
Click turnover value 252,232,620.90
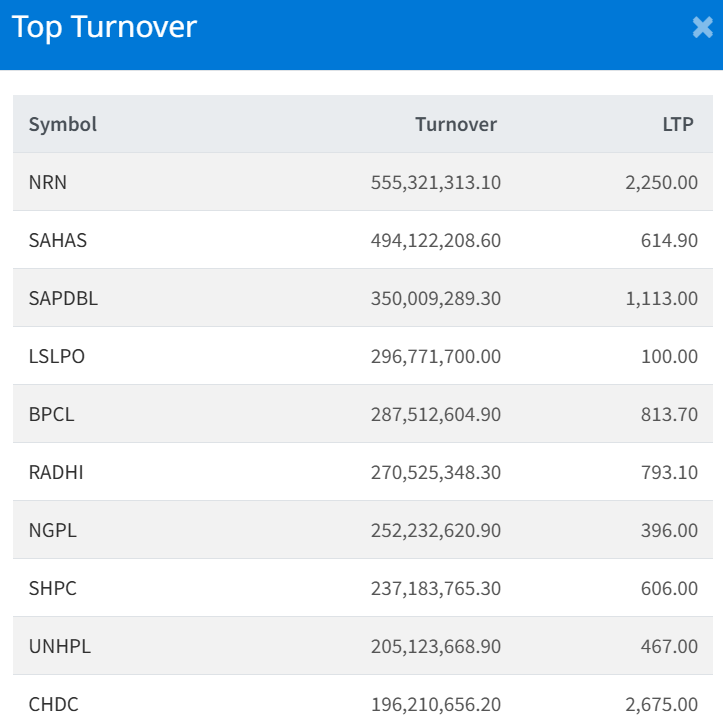coord(436,531)
